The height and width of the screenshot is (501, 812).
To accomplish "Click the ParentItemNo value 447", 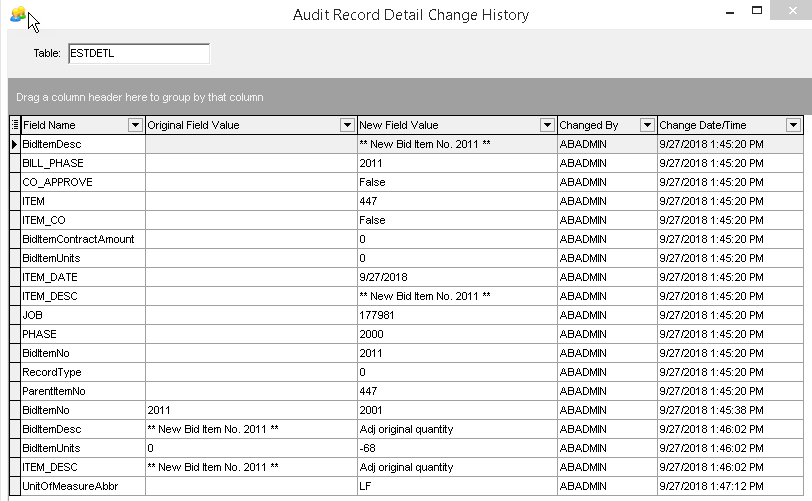I will click(457, 391).
